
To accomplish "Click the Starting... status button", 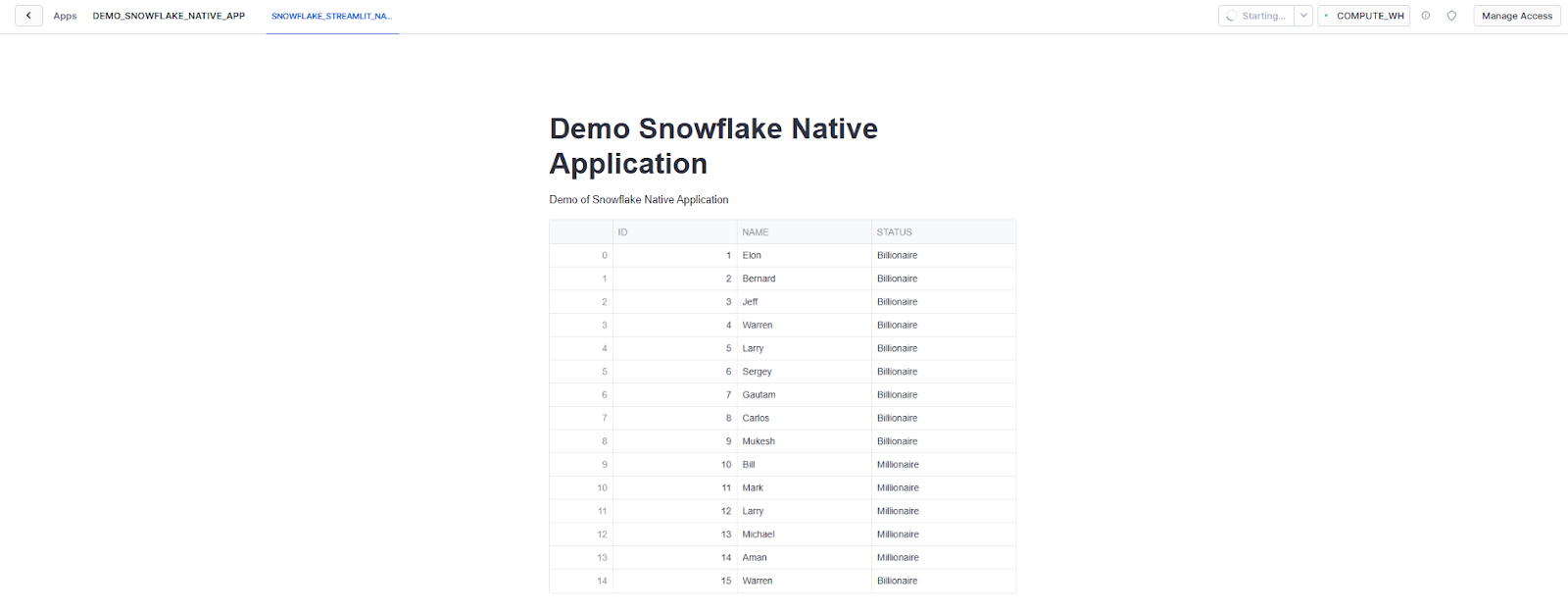I will (1256, 16).
